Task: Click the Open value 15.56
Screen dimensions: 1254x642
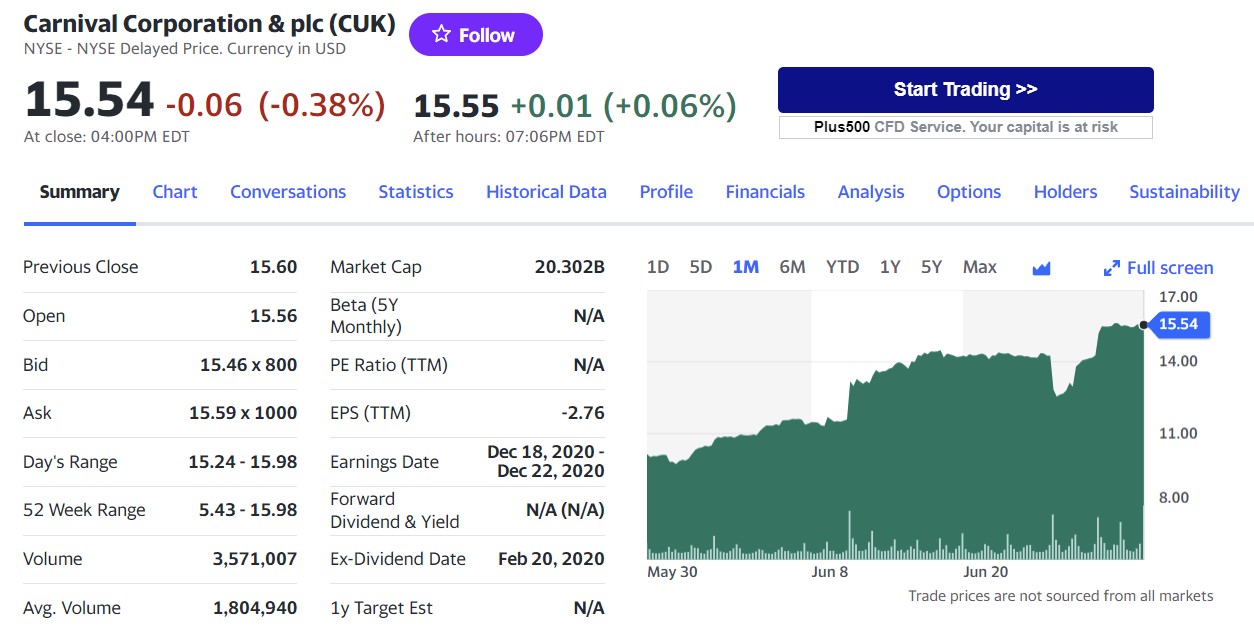Action: pyautogui.click(x=274, y=316)
